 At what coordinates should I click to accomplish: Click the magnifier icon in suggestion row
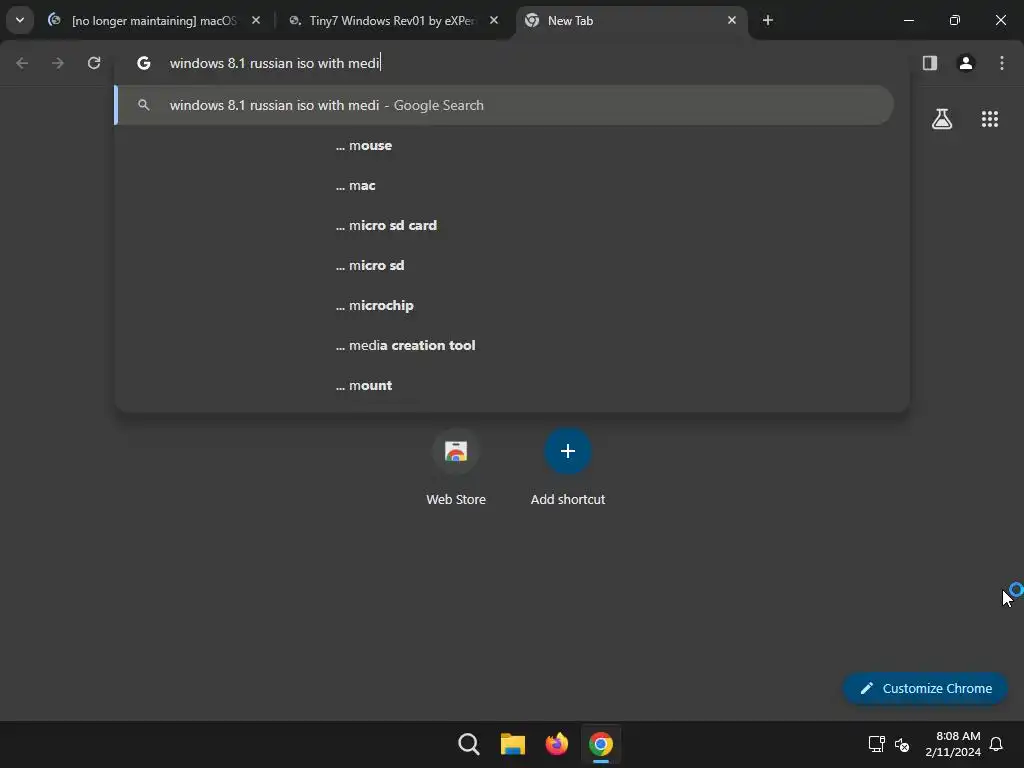(x=144, y=105)
